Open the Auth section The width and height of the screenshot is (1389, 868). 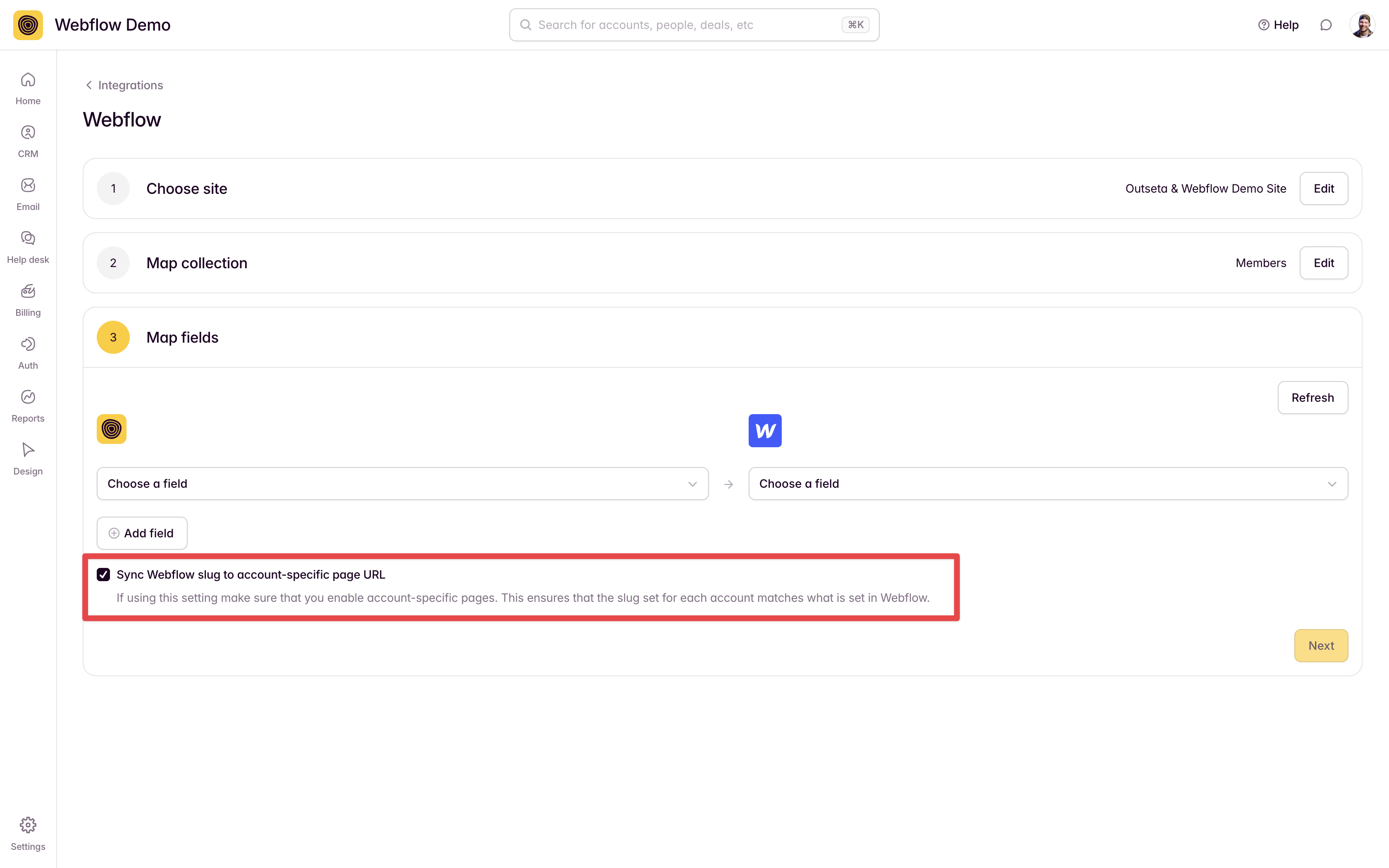28,353
